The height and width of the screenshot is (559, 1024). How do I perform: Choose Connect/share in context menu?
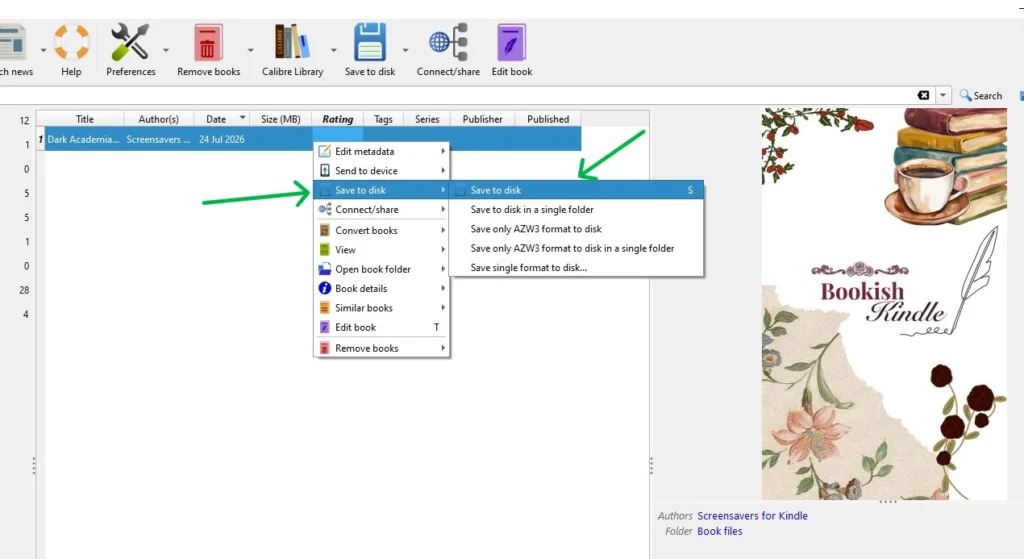click(382, 210)
